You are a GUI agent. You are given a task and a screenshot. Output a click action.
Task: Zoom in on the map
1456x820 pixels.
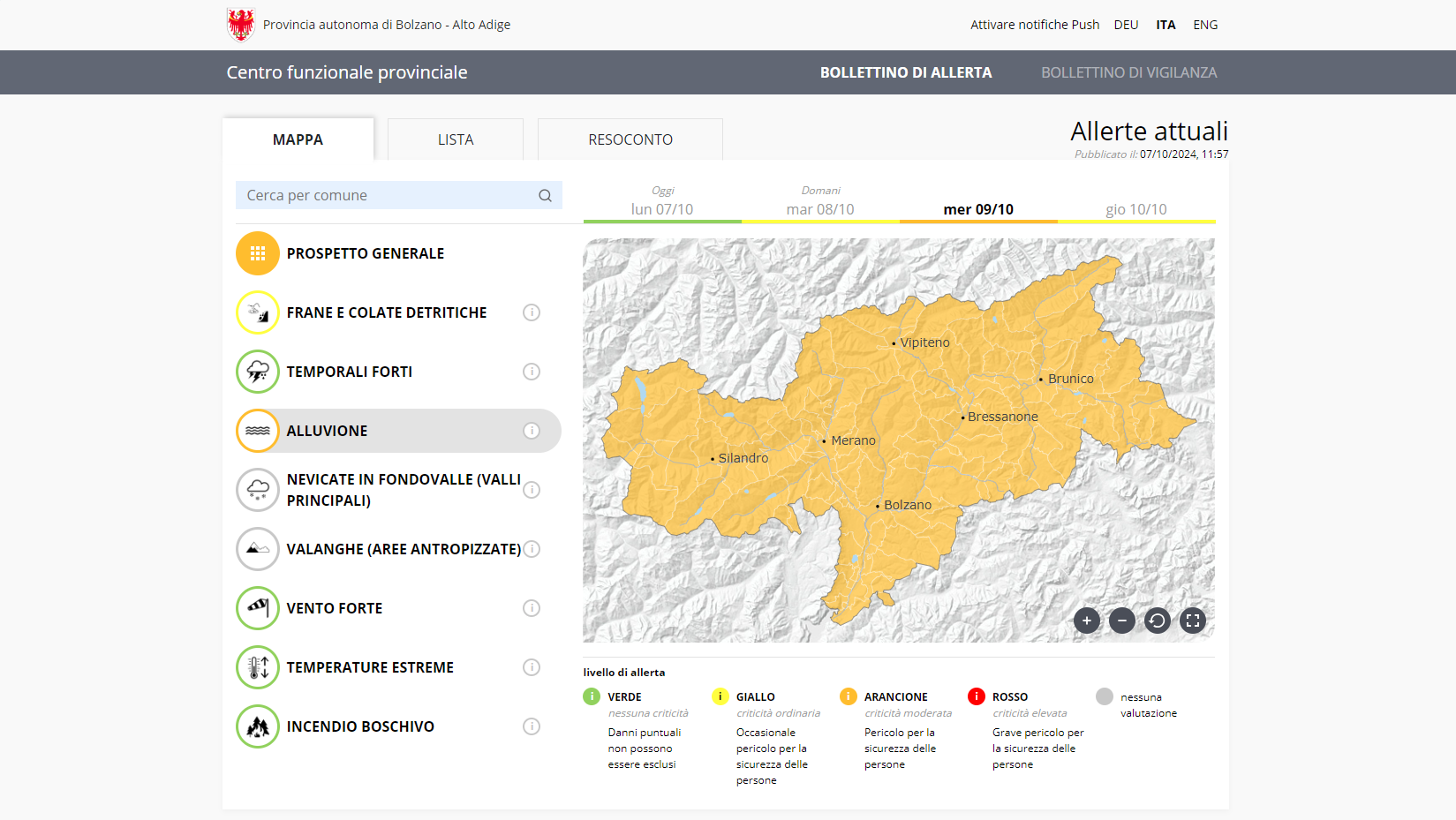[x=1086, y=621]
